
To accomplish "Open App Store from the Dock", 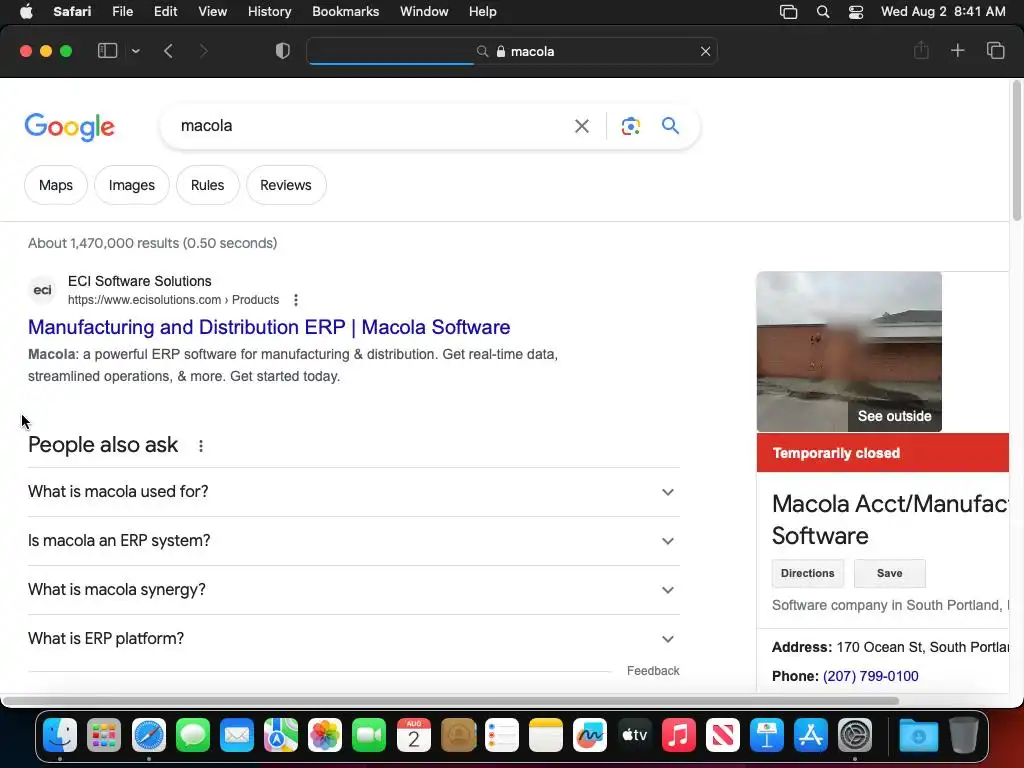I will 810,735.
